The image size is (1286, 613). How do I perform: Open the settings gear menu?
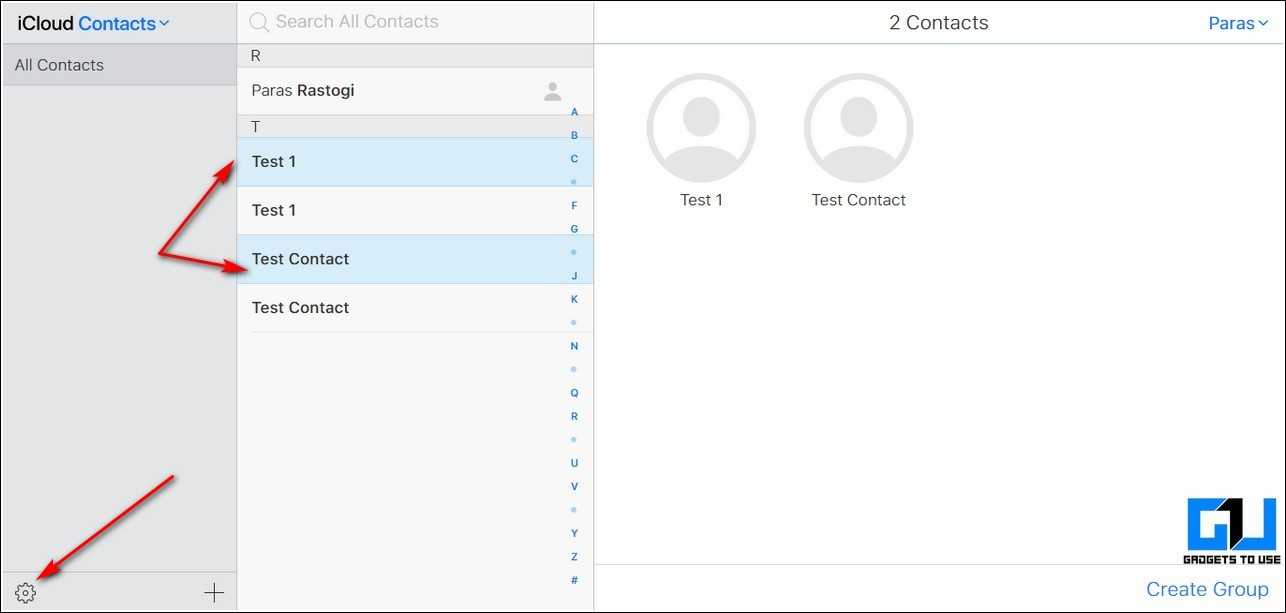26,593
